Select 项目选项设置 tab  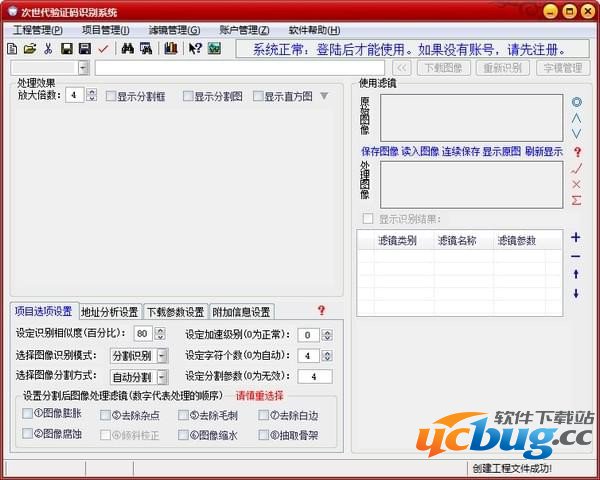pyautogui.click(x=44, y=311)
